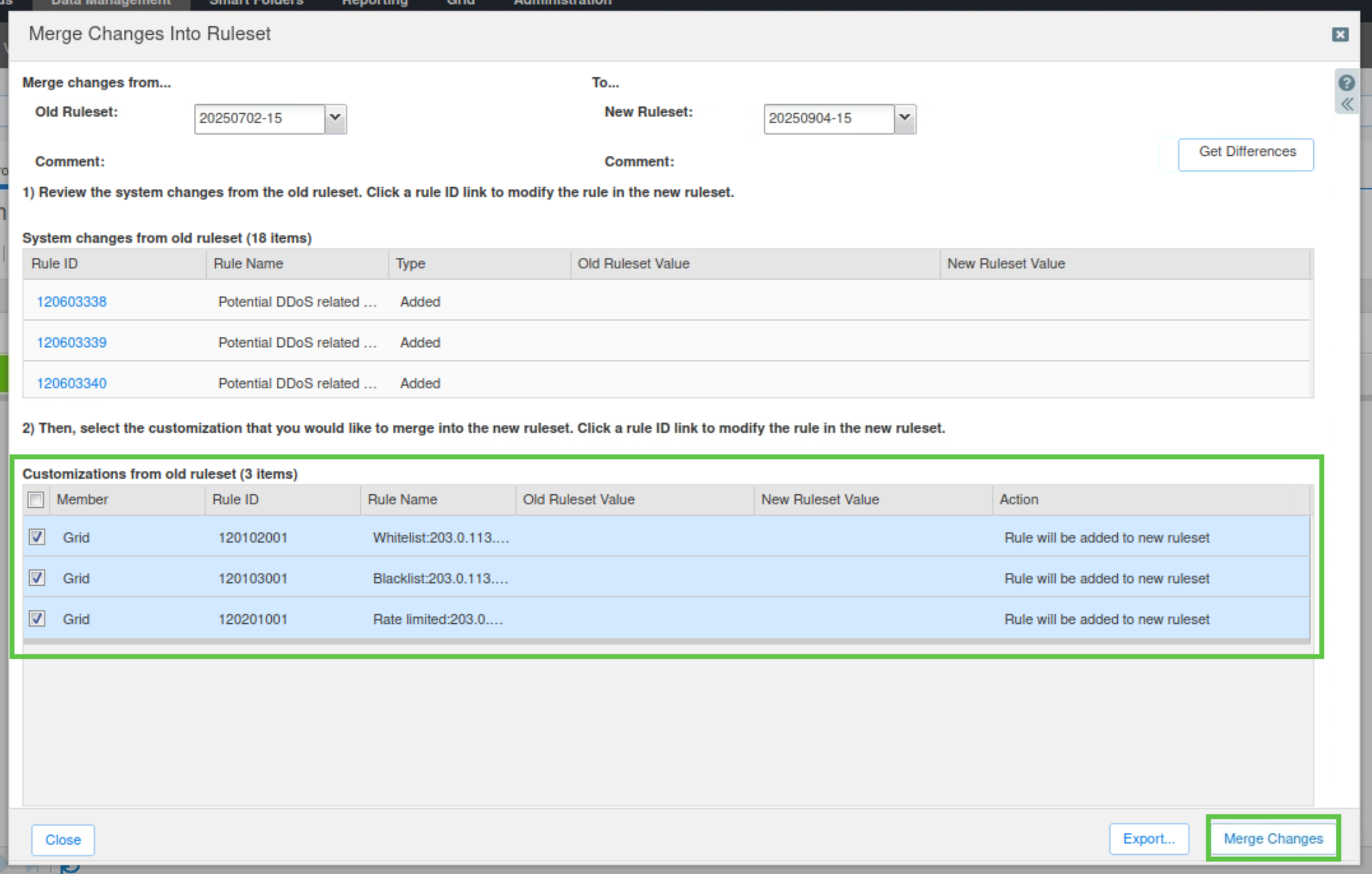Uncheck the Whitelist rule 120102001 checkbox
The width and height of the screenshot is (1372, 874).
(x=37, y=538)
